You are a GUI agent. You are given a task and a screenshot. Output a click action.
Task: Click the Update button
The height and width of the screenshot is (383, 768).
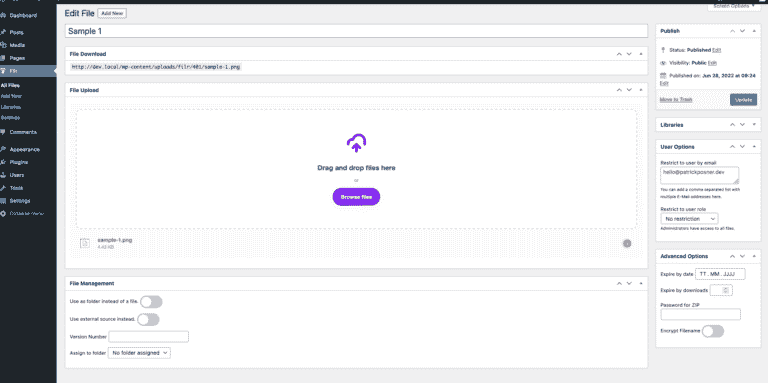[743, 99]
